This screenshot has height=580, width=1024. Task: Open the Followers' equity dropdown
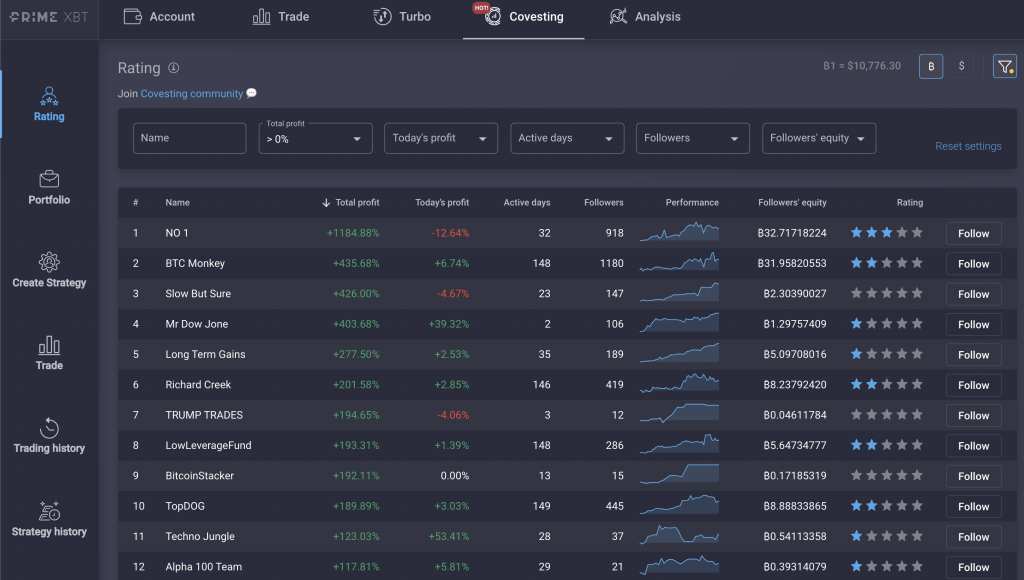point(818,138)
